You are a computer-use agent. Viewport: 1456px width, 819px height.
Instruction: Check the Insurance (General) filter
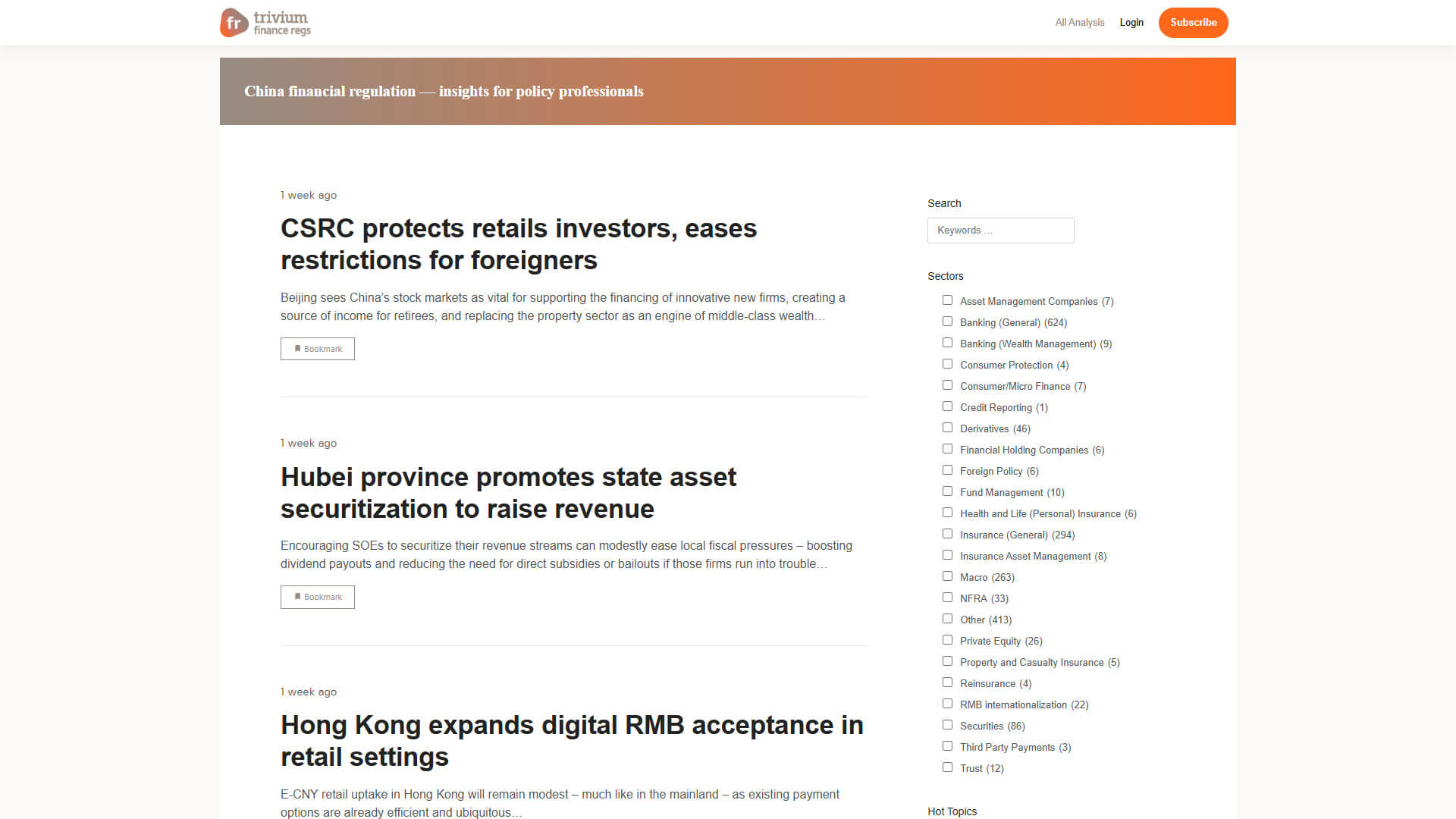[947, 533]
